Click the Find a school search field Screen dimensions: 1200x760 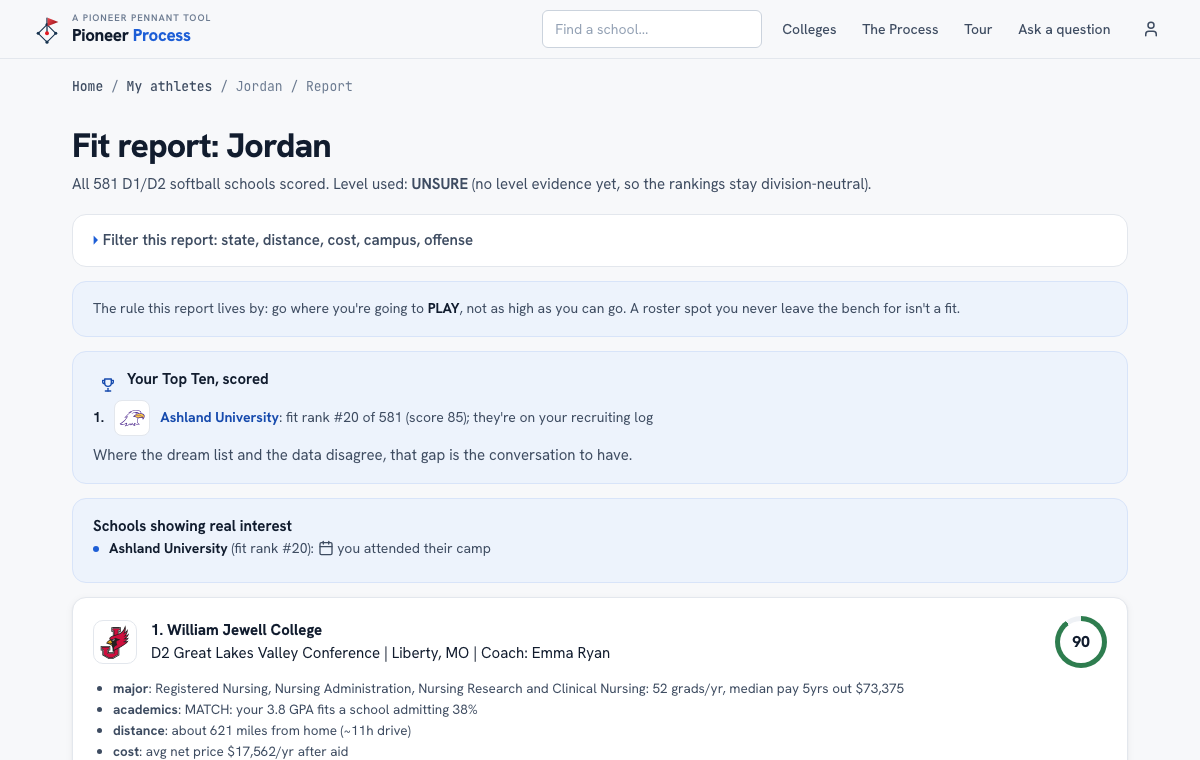pyautogui.click(x=652, y=29)
